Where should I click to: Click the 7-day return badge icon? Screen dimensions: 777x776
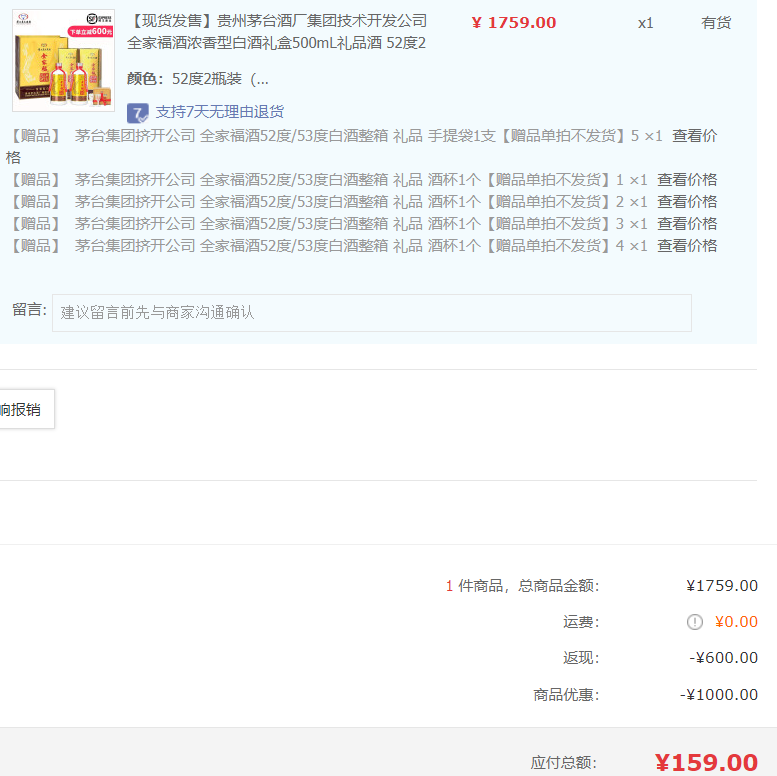(138, 112)
